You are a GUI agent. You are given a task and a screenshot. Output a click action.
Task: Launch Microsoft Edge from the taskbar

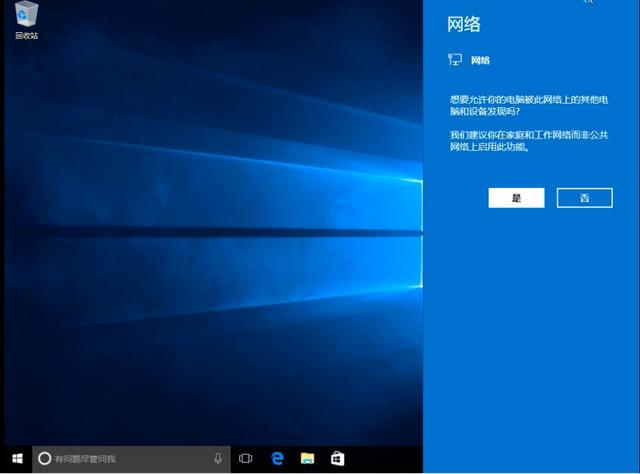(278, 458)
